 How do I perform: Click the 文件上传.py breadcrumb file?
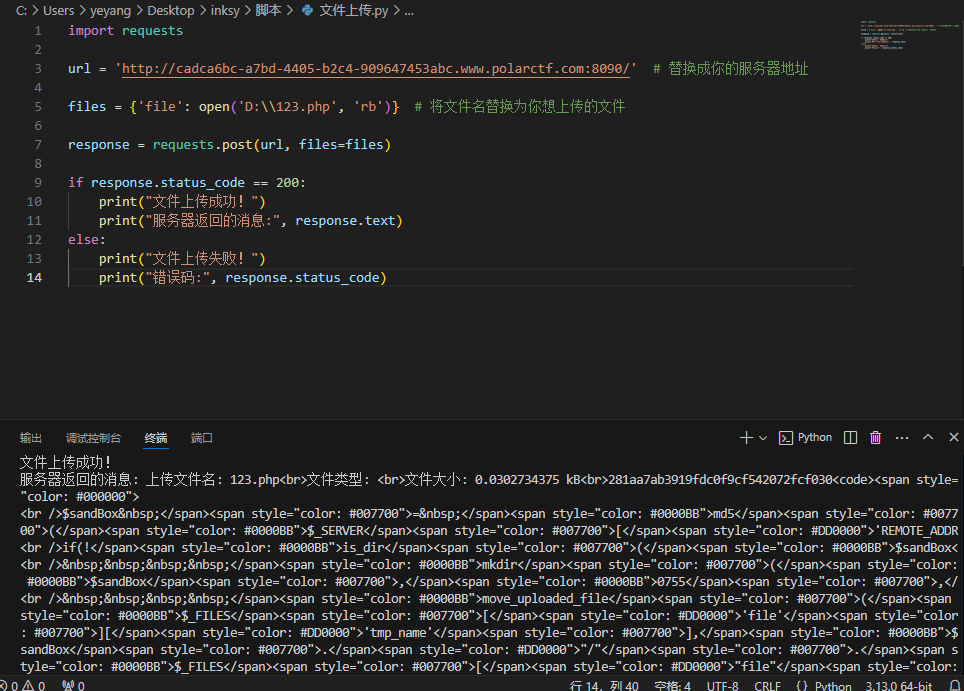(x=354, y=10)
